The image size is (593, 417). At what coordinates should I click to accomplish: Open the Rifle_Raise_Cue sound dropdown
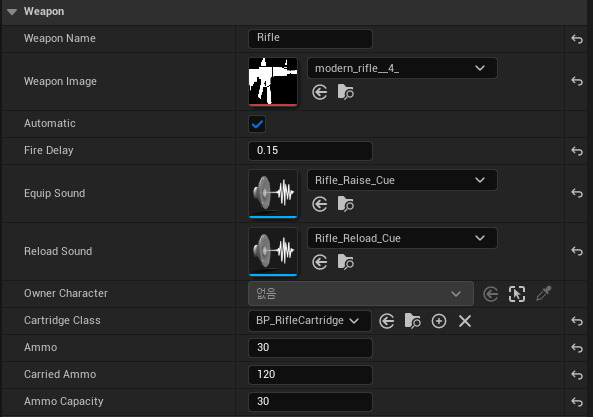(x=402, y=180)
